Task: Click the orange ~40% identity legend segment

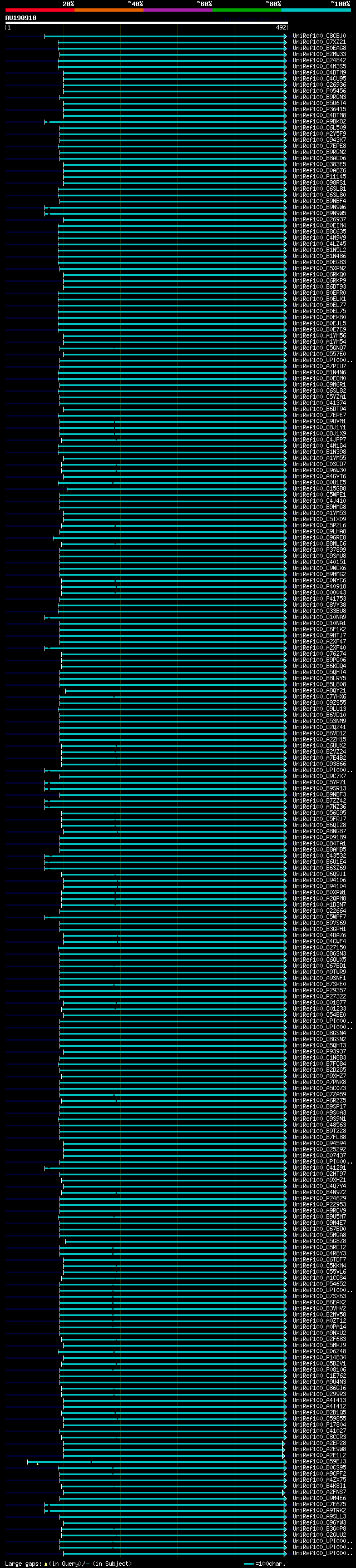Action: point(109,10)
